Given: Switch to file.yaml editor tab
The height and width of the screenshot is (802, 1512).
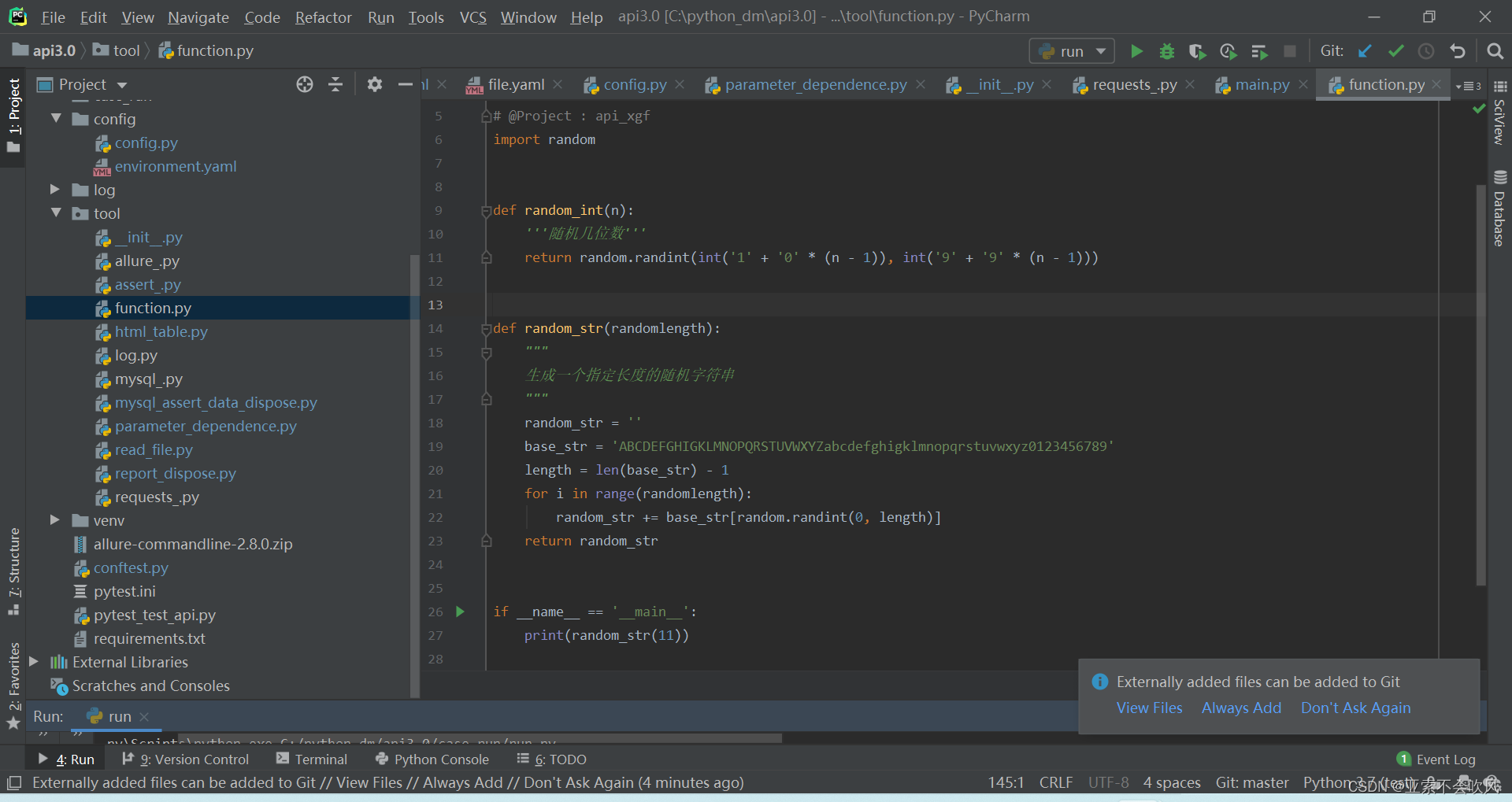Looking at the screenshot, I should click(x=516, y=84).
